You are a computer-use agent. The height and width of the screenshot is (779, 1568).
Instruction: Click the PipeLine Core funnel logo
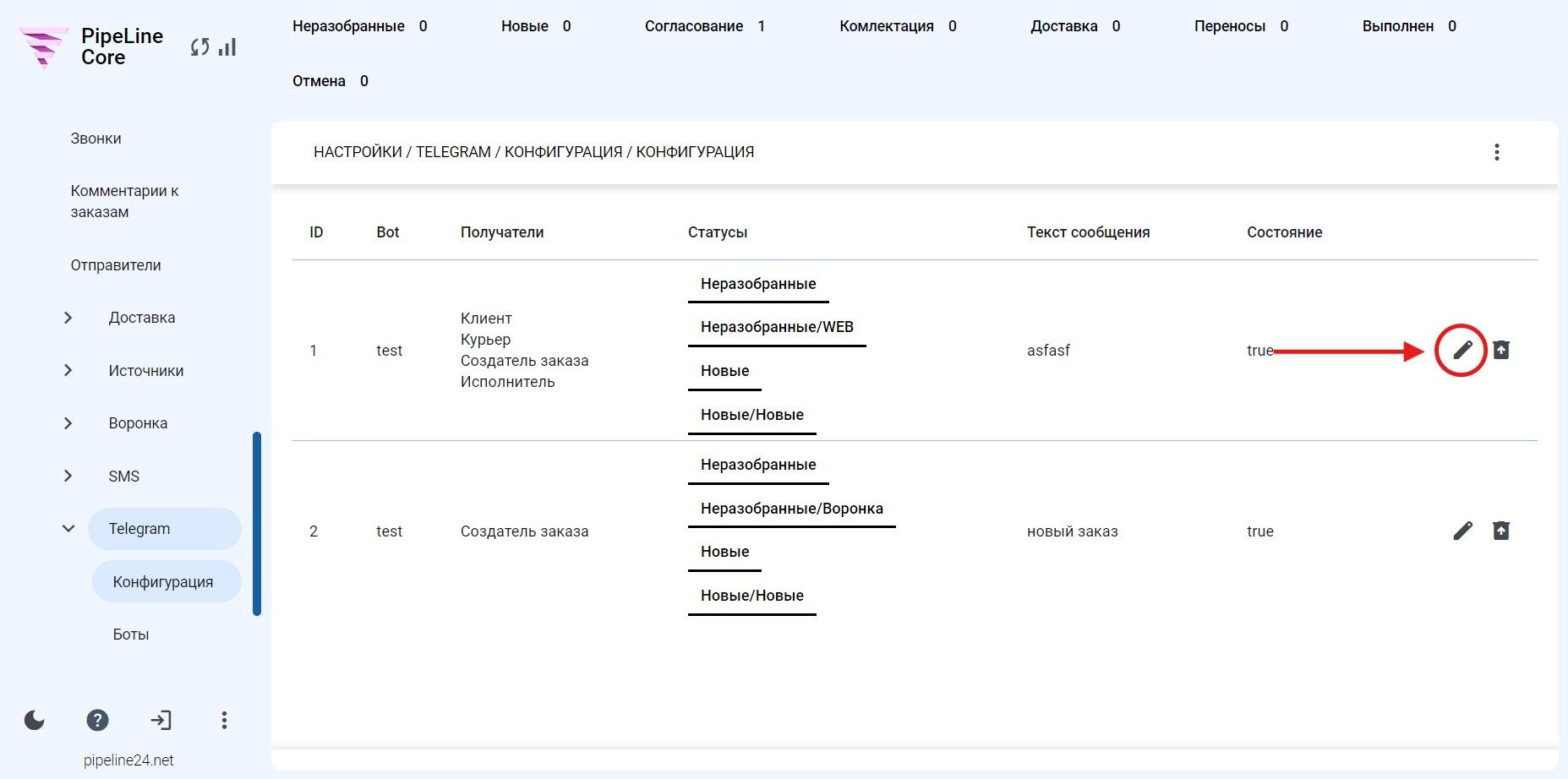[44, 47]
